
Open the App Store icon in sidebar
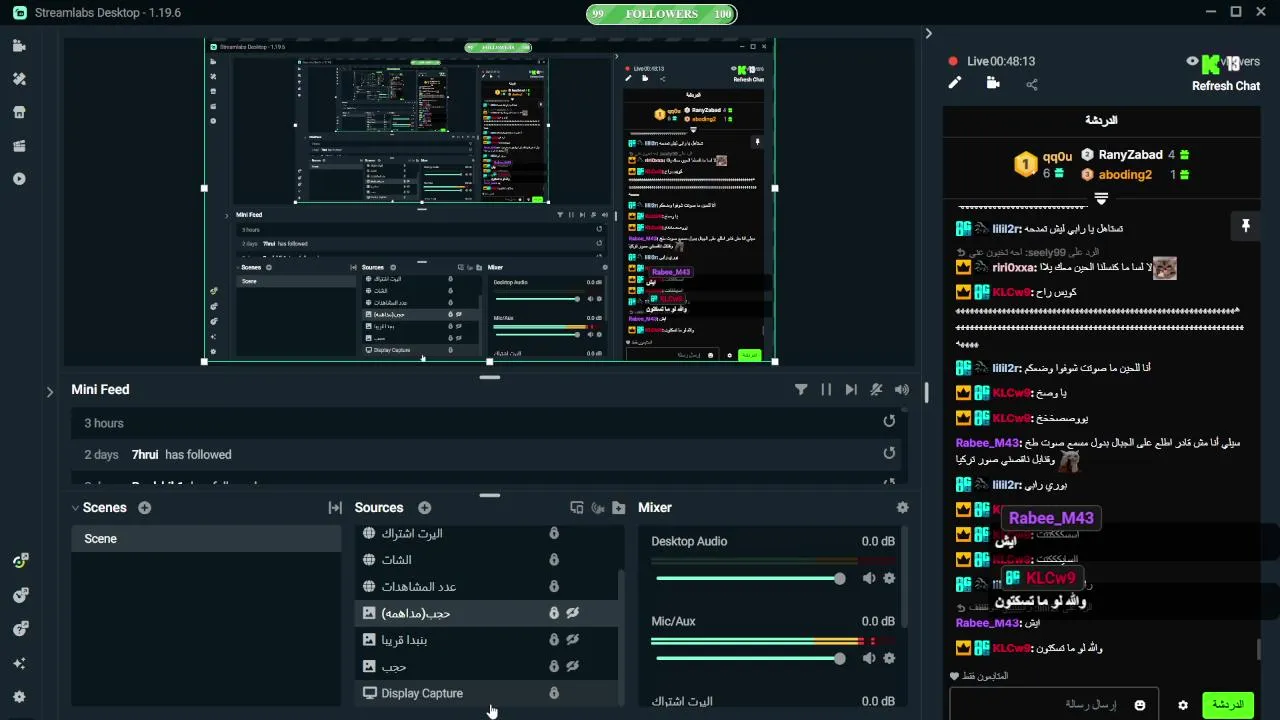[x=19, y=112]
